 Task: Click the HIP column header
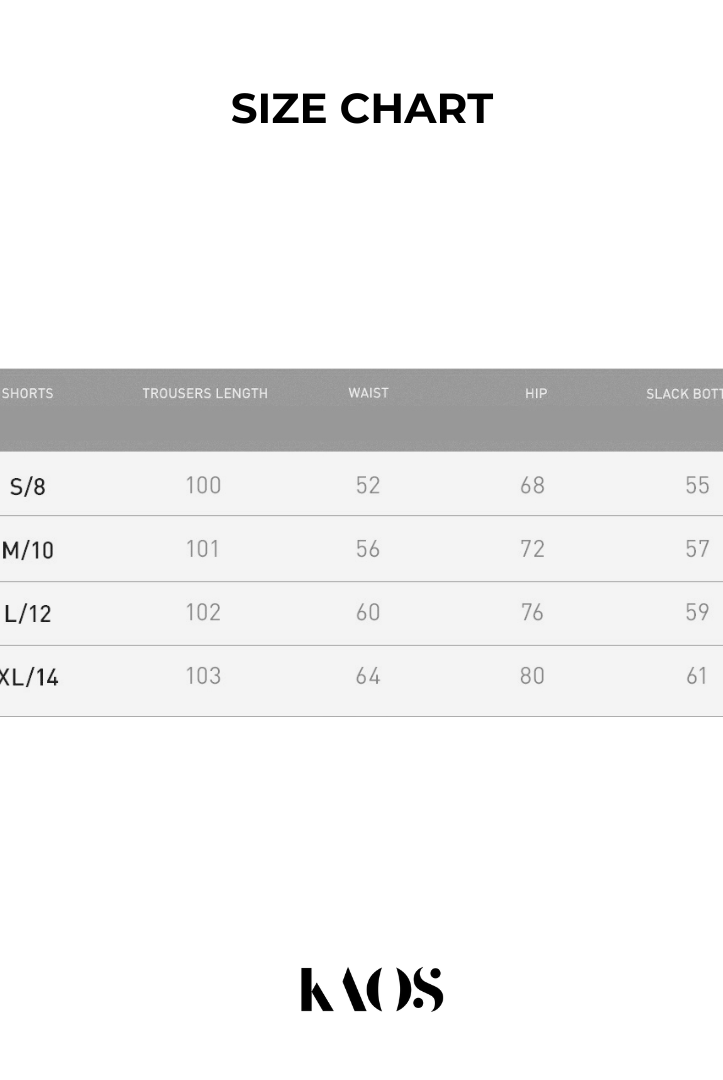coord(536,394)
